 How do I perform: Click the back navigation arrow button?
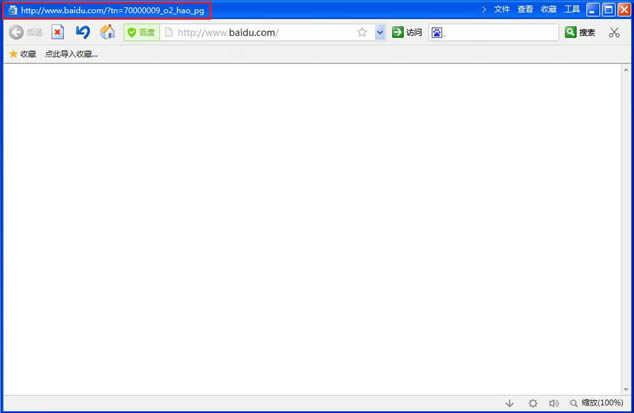click(17, 32)
